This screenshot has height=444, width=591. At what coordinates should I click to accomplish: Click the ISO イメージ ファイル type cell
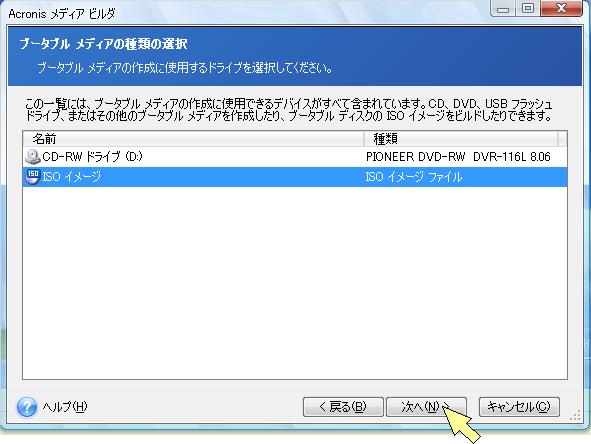coord(414,177)
